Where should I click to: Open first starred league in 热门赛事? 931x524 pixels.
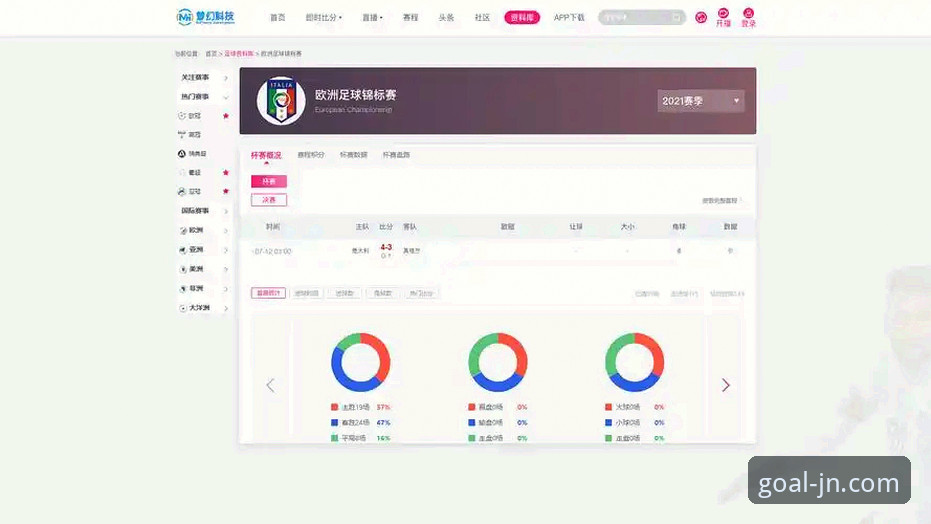point(194,116)
